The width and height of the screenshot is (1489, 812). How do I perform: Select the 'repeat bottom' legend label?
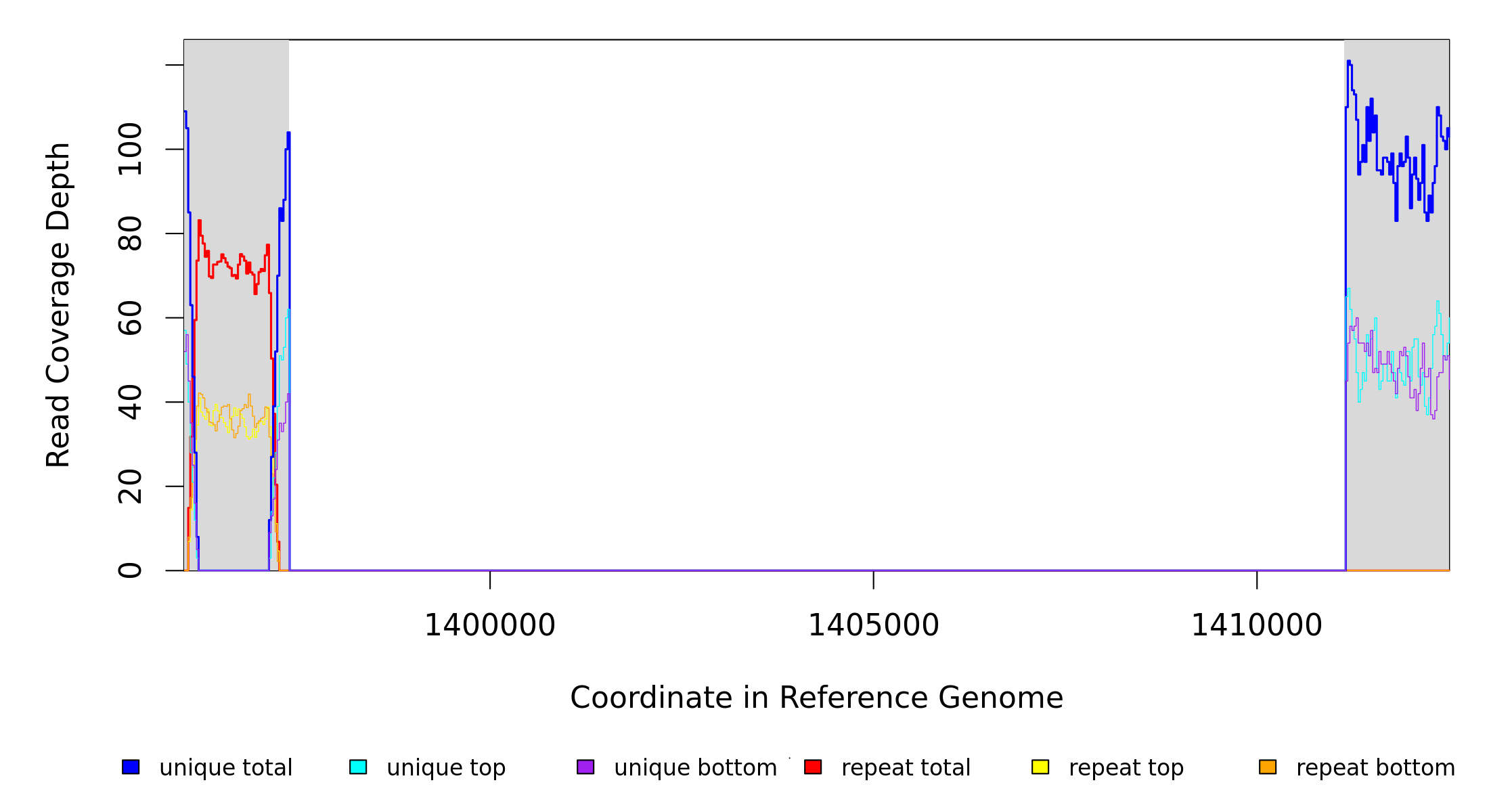(x=1375, y=768)
